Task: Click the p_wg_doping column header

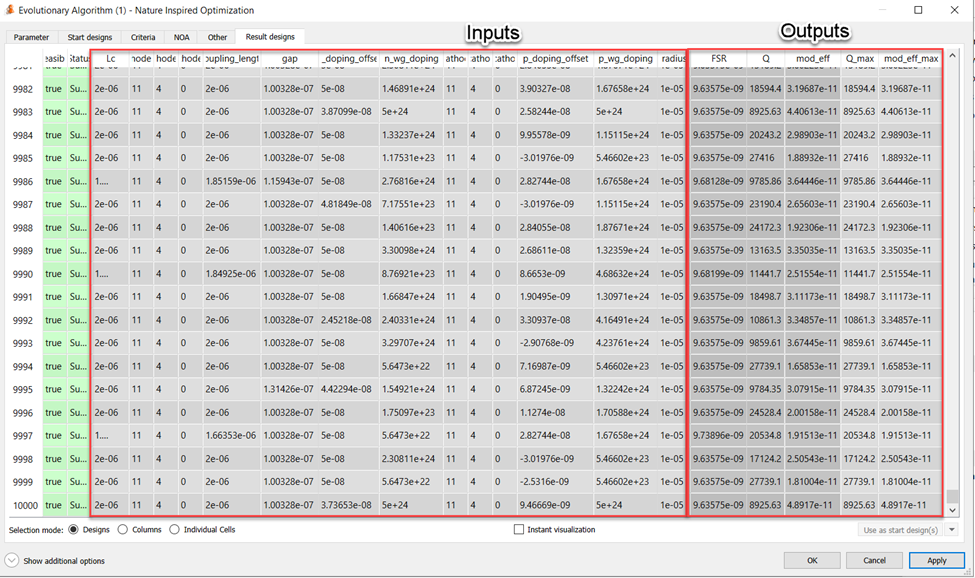Action: click(626, 58)
